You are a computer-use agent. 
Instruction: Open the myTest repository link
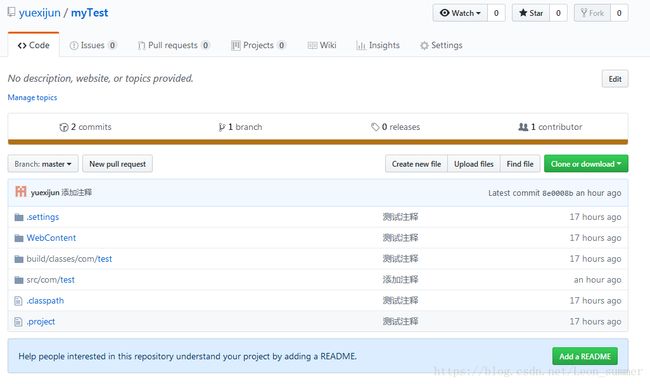pos(90,13)
